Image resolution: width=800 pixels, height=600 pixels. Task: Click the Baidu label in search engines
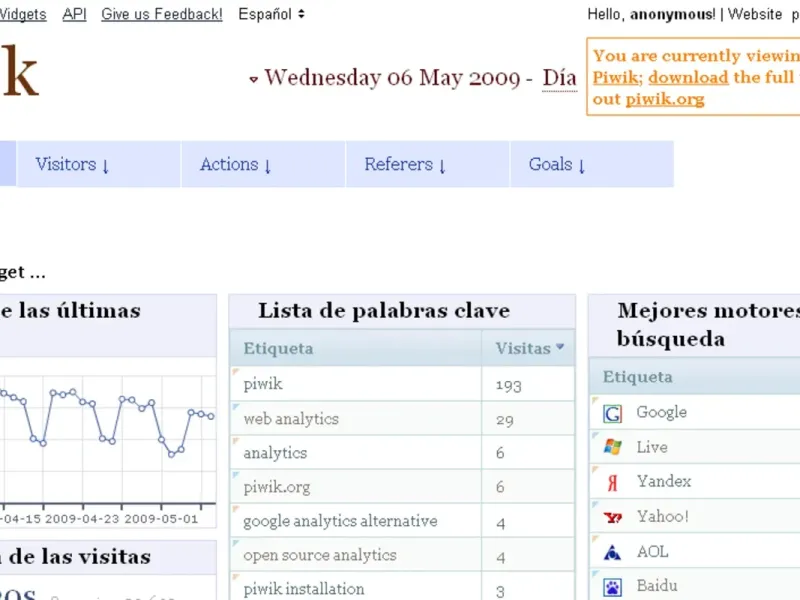point(657,586)
